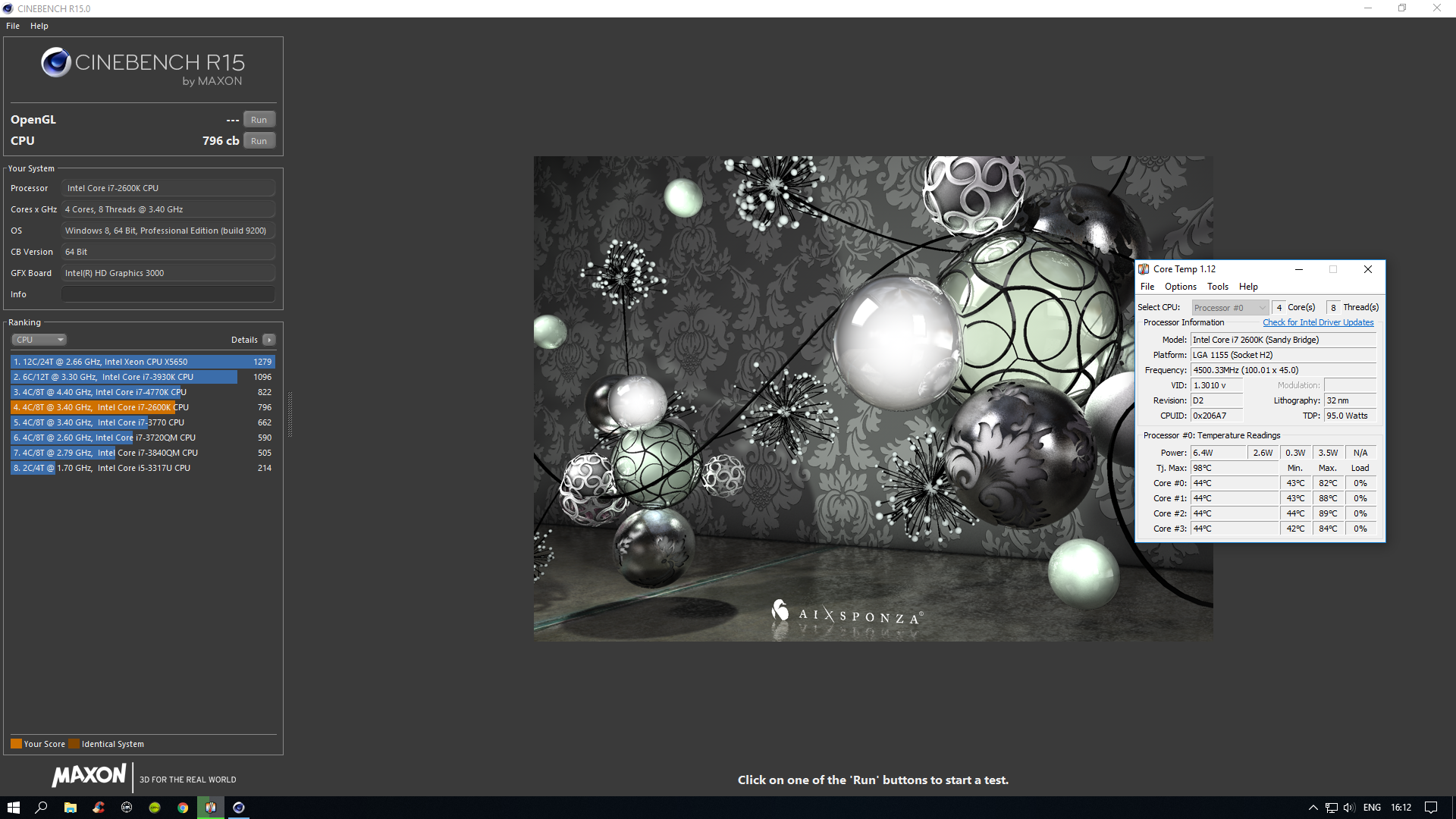Image resolution: width=1456 pixels, height=819 pixels.
Task: Open volume control tray icon
Action: (x=1349, y=808)
